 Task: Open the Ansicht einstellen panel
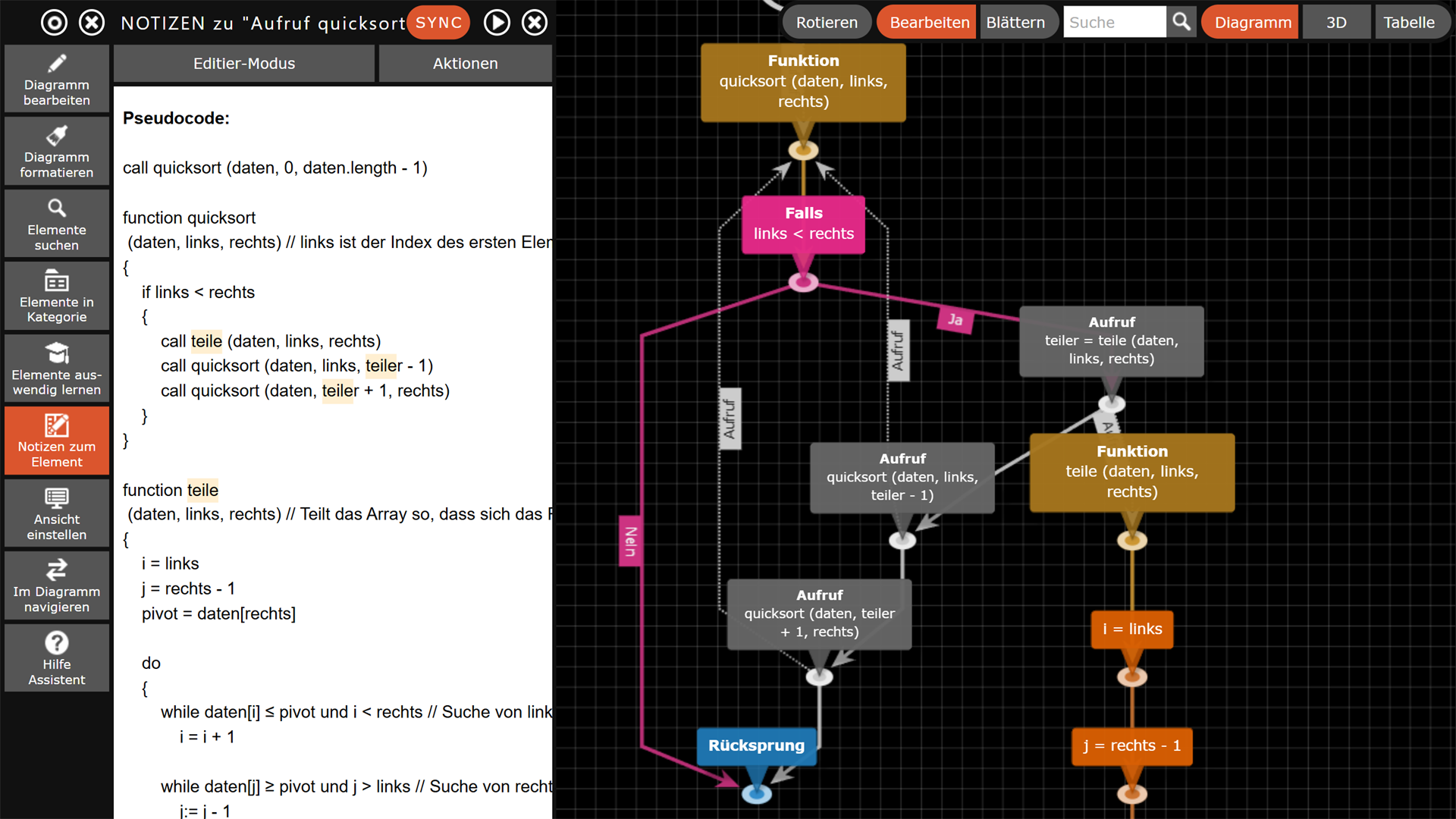click(x=56, y=513)
